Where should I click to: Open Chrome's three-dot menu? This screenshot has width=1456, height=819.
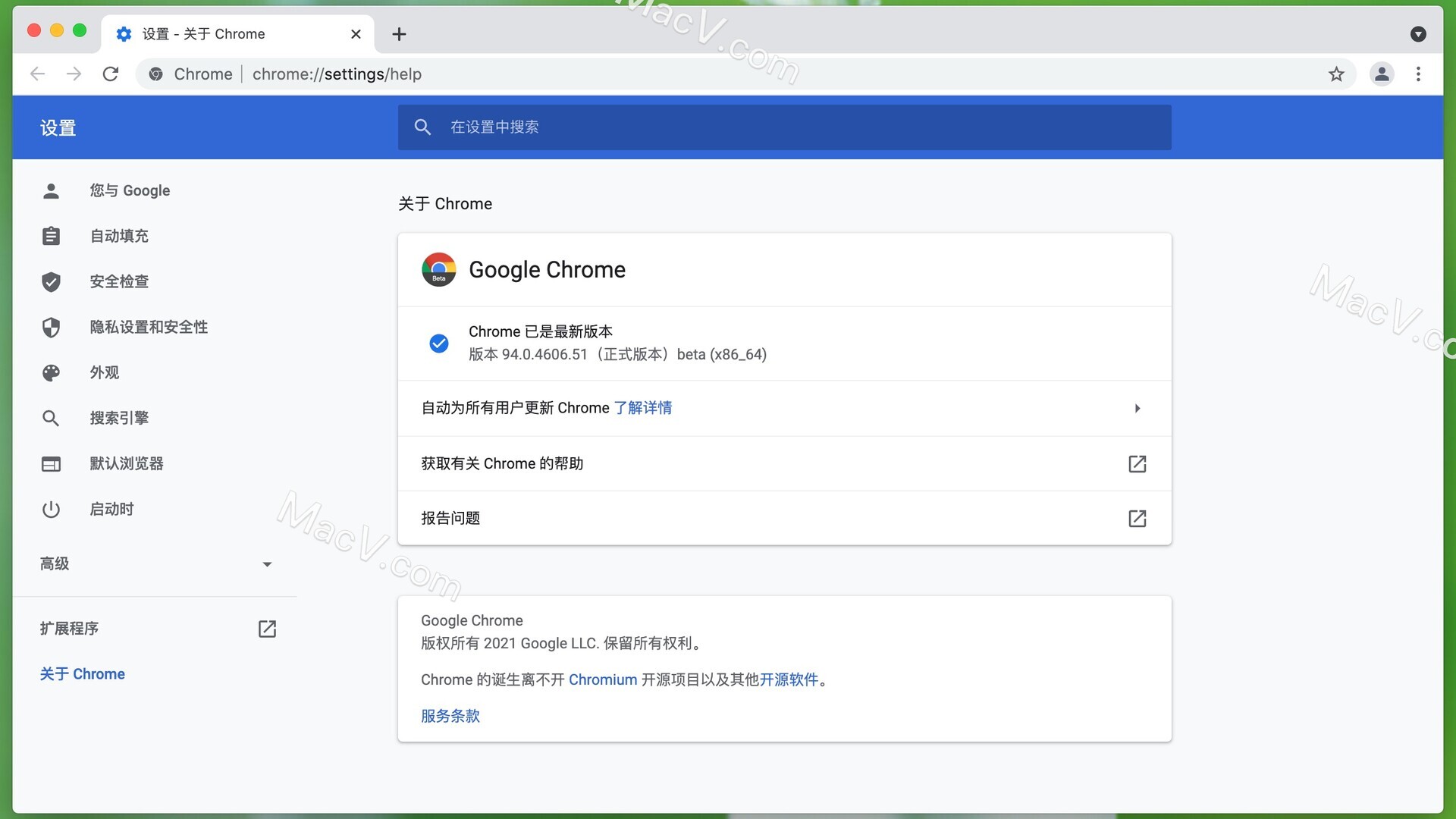(1419, 74)
